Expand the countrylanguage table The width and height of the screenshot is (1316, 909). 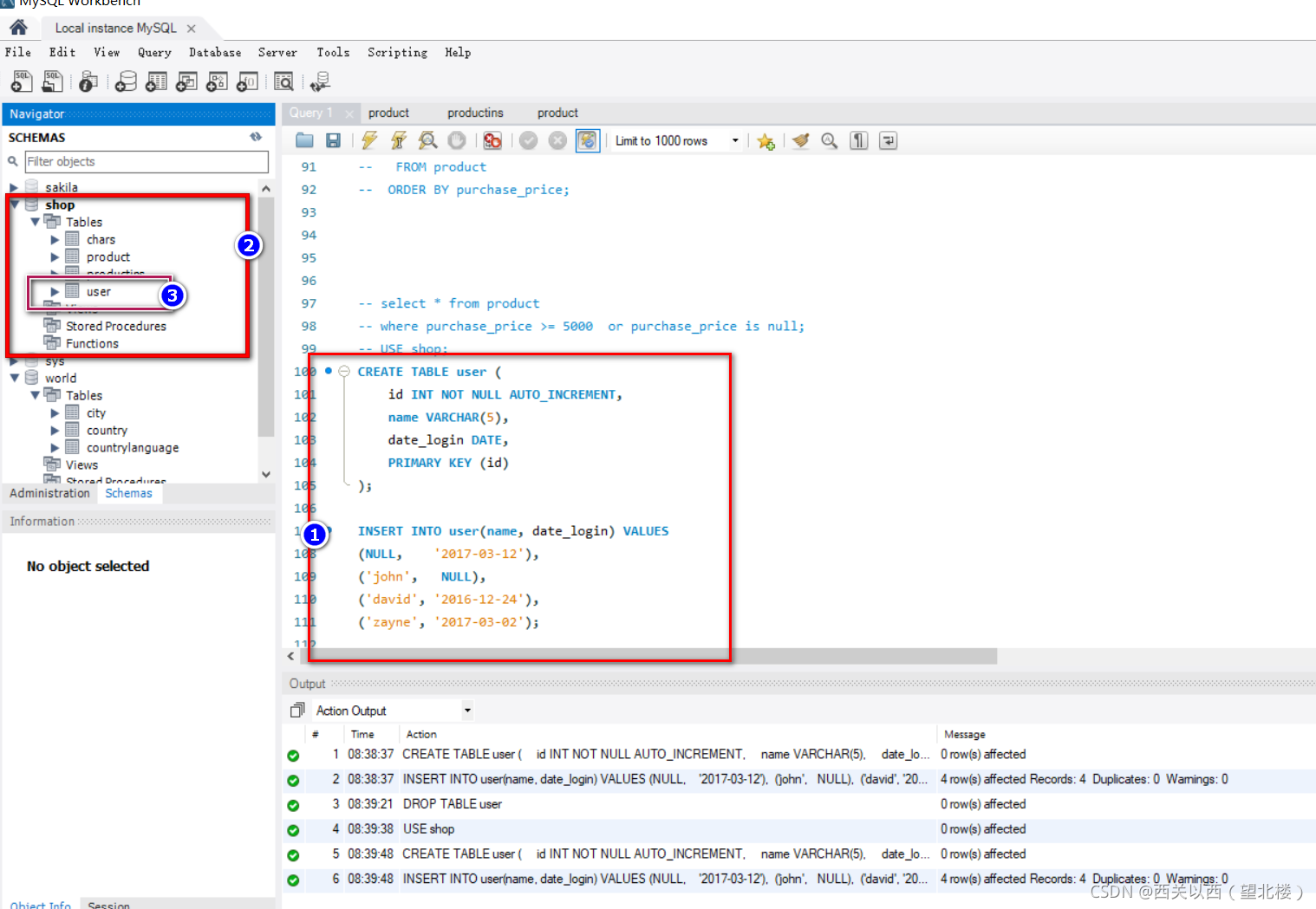55,448
